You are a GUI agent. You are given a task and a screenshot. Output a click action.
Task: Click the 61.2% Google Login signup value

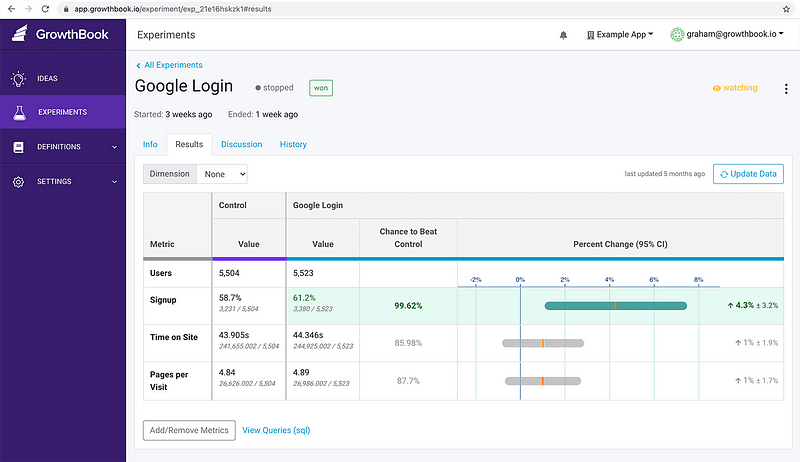304,298
